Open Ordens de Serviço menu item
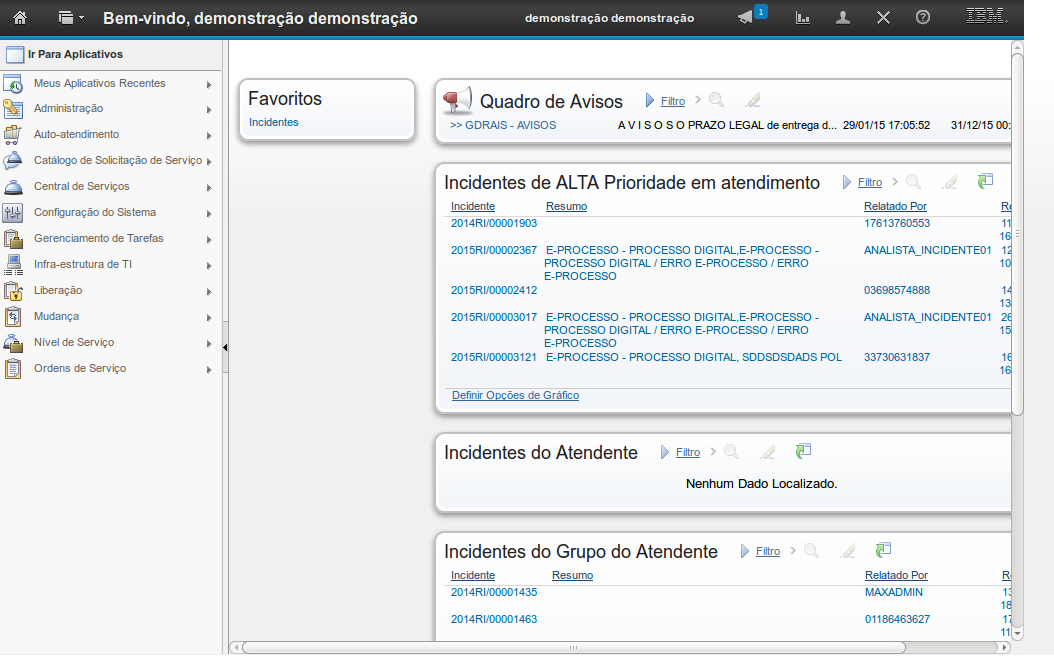The width and height of the screenshot is (1054, 659). point(79,368)
